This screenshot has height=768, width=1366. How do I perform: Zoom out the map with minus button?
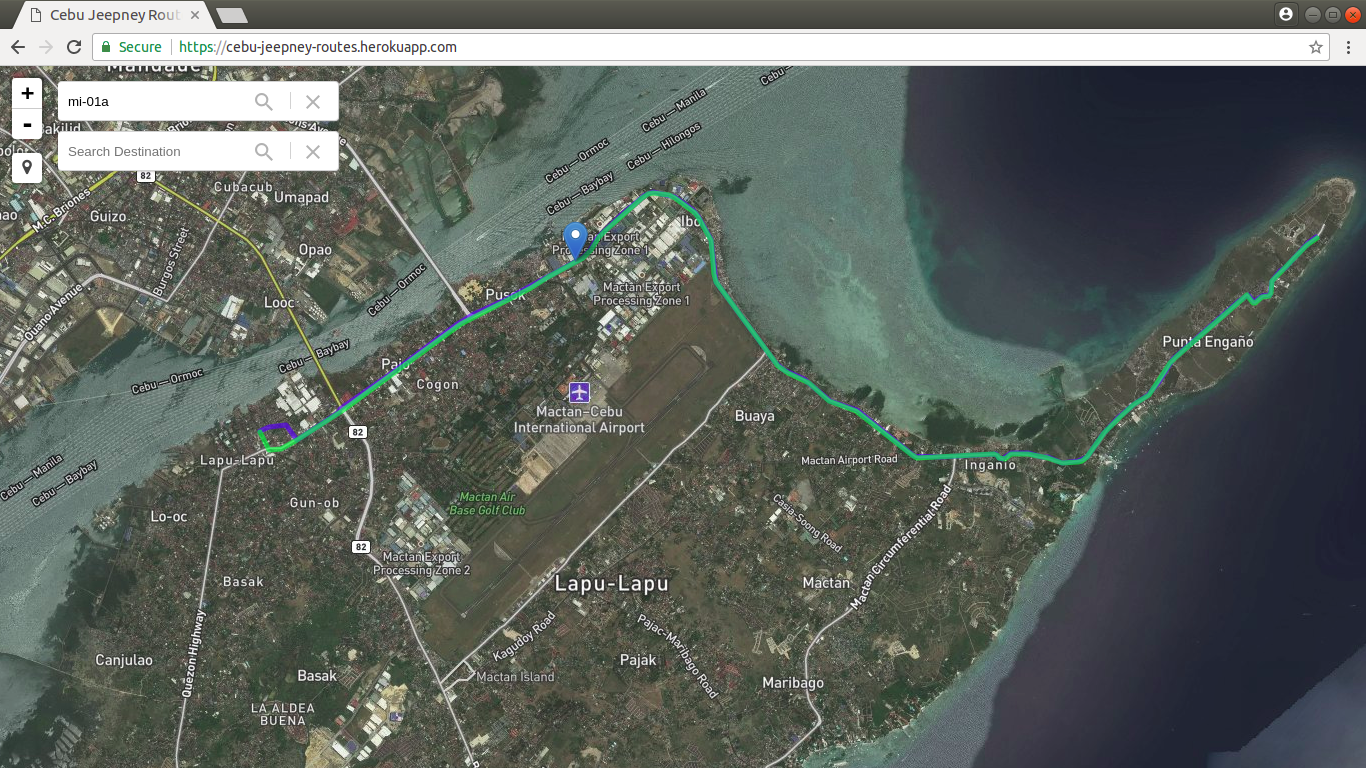(27, 125)
